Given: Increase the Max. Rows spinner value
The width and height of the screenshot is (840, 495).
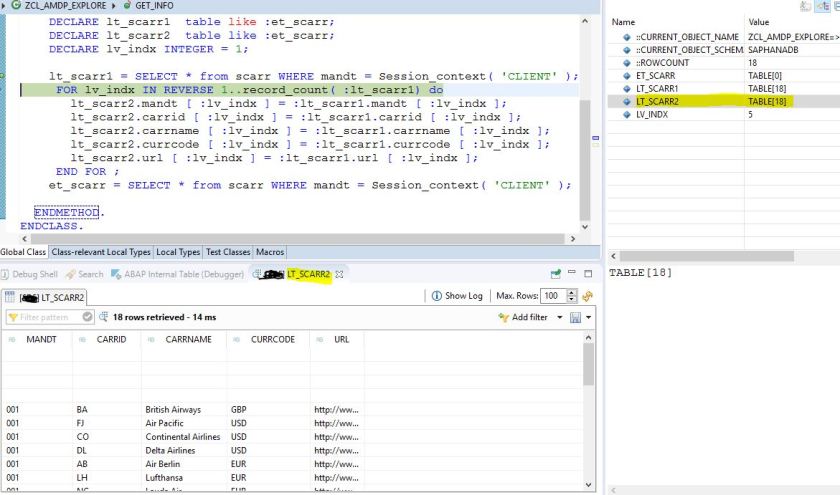Looking at the screenshot, I should coord(573,292).
